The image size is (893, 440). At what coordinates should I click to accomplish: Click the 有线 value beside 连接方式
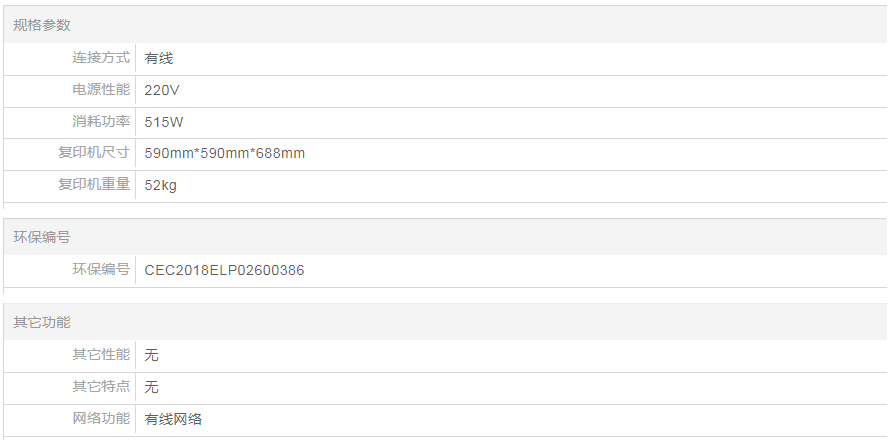click(159, 58)
